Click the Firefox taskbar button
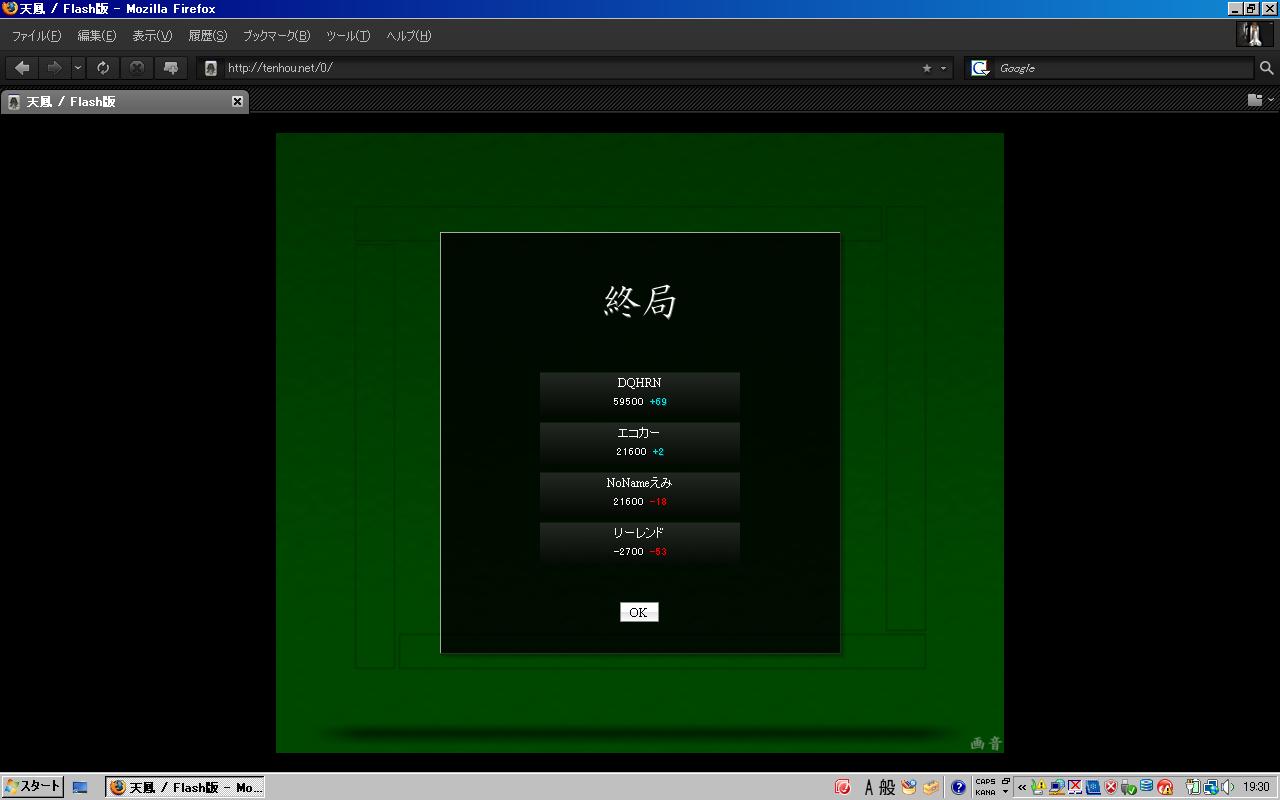Screen dimensions: 1280x800 [185, 787]
